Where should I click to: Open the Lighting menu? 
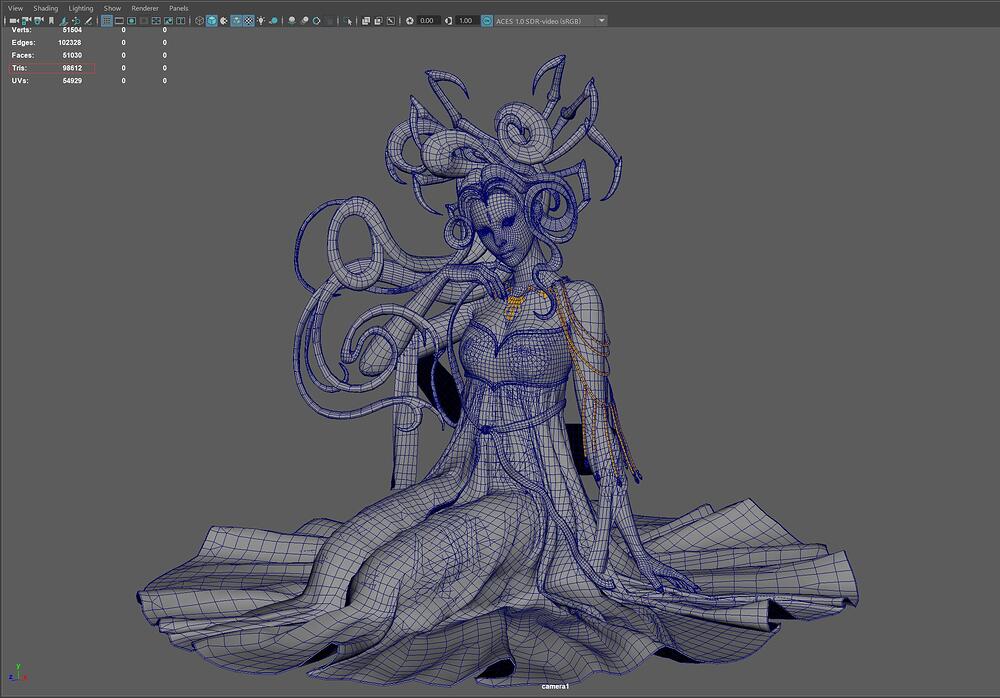(x=80, y=8)
